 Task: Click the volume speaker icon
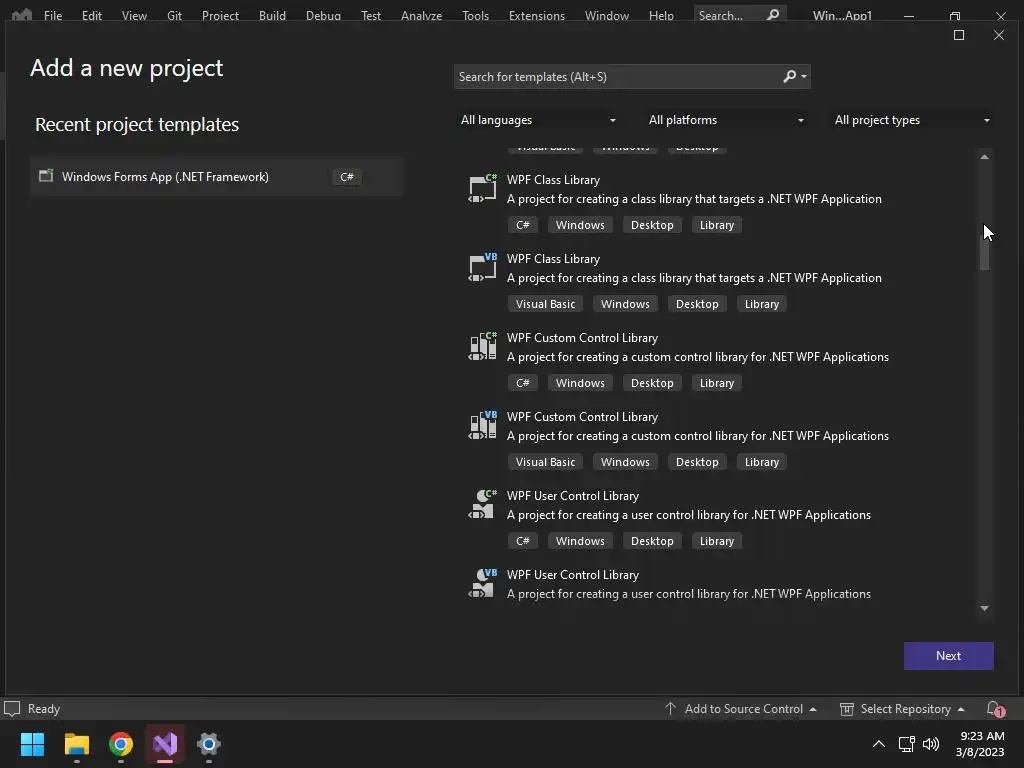point(931,744)
